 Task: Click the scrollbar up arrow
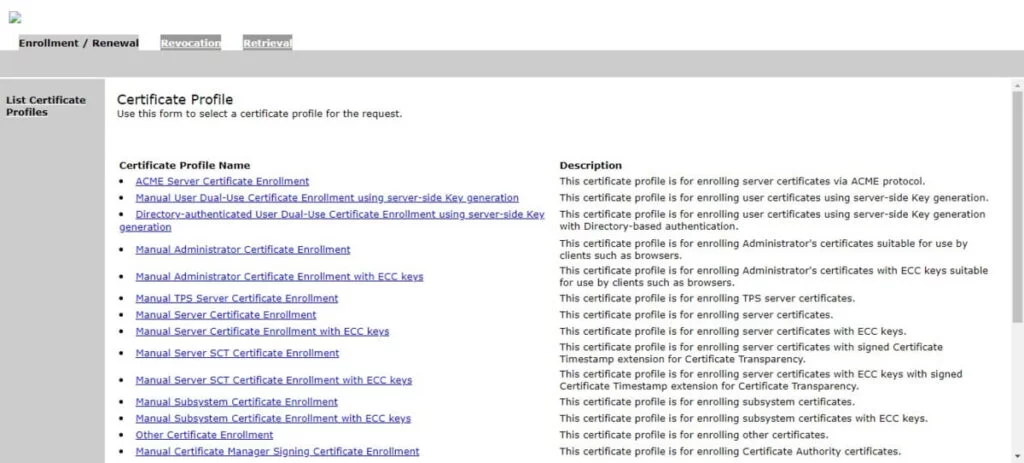click(1017, 86)
